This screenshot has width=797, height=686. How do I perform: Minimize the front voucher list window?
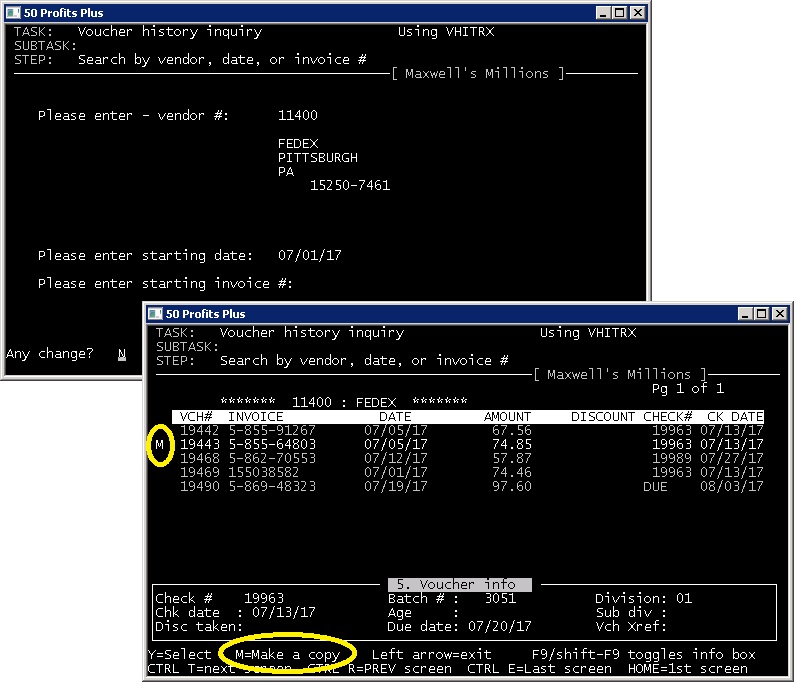pyautogui.click(x=743, y=314)
